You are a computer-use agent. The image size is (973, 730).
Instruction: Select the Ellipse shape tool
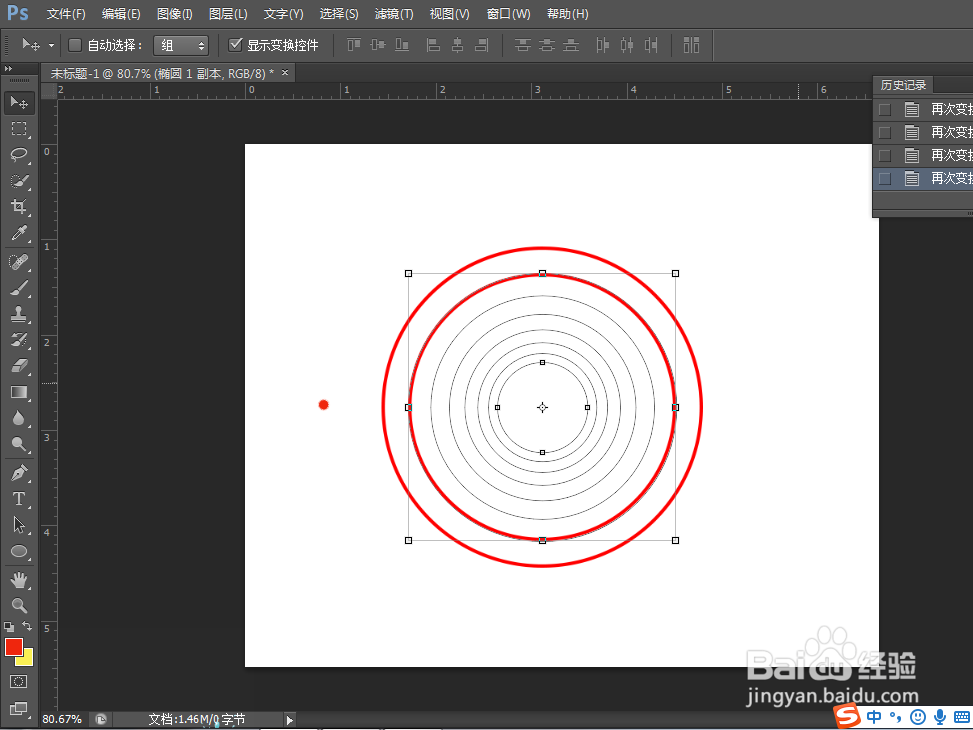(19, 551)
